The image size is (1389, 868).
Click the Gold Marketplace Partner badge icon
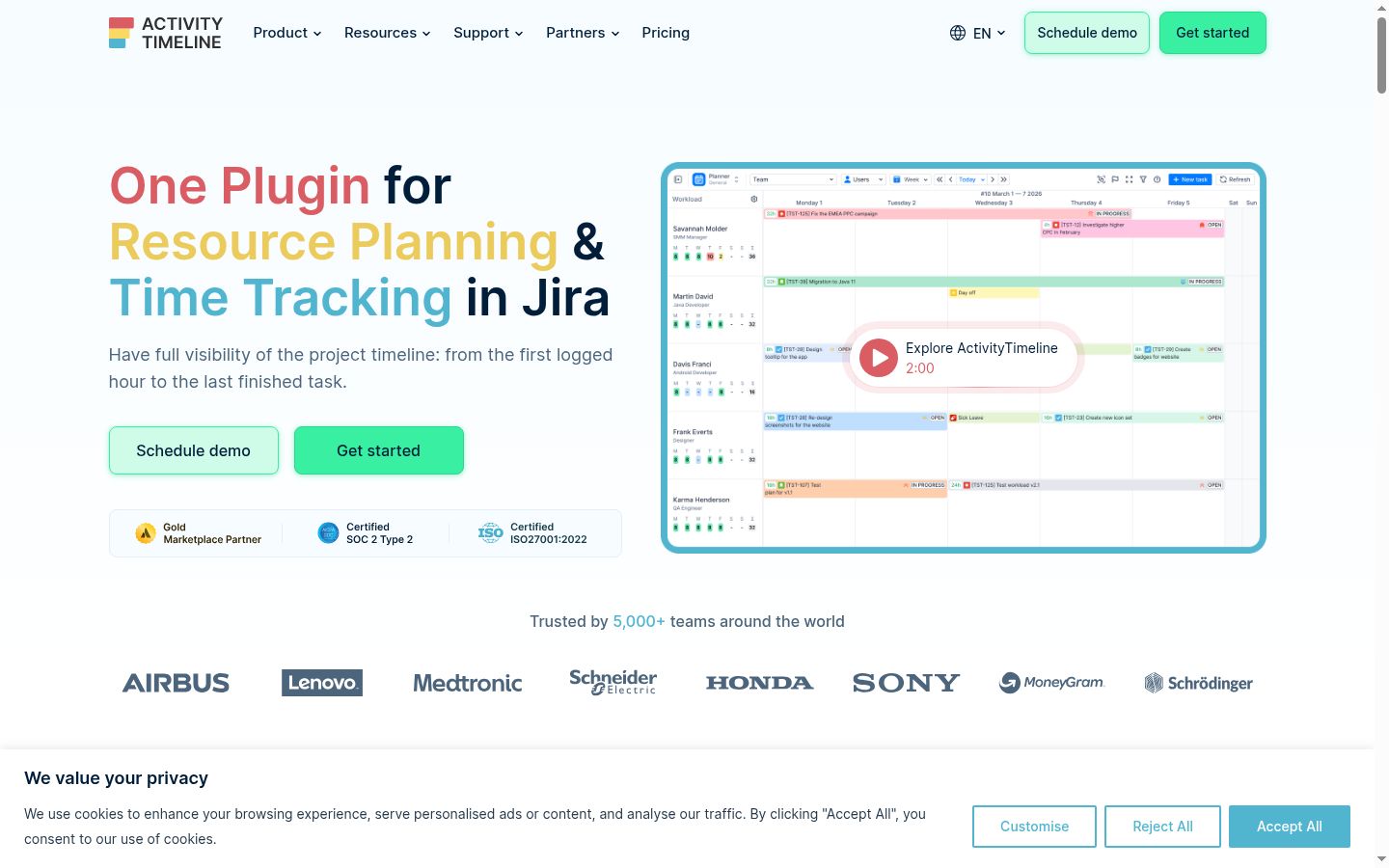pyautogui.click(x=146, y=533)
